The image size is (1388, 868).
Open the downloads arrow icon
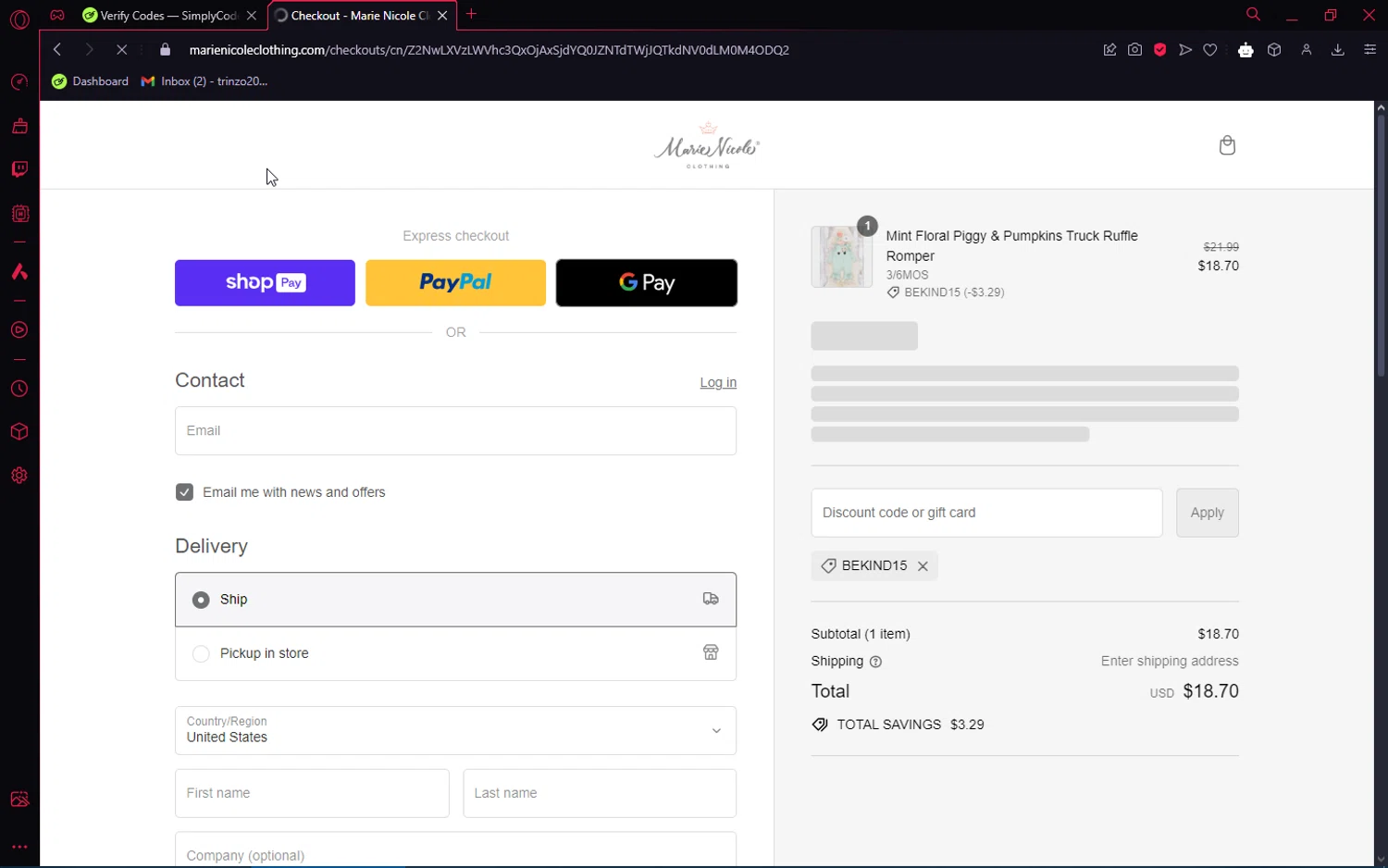click(x=1338, y=50)
